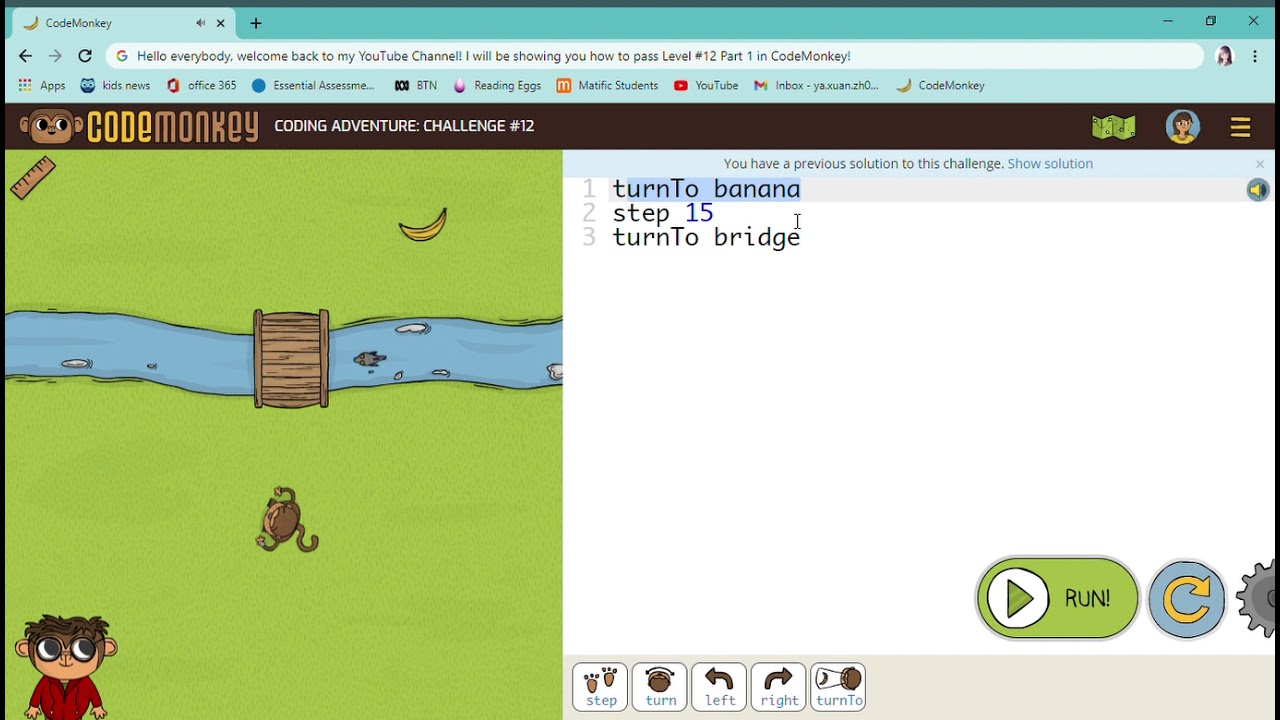Viewport: 1280px width, 720px height.
Task: Open the Essential Assessment bookmark
Action: click(x=313, y=86)
